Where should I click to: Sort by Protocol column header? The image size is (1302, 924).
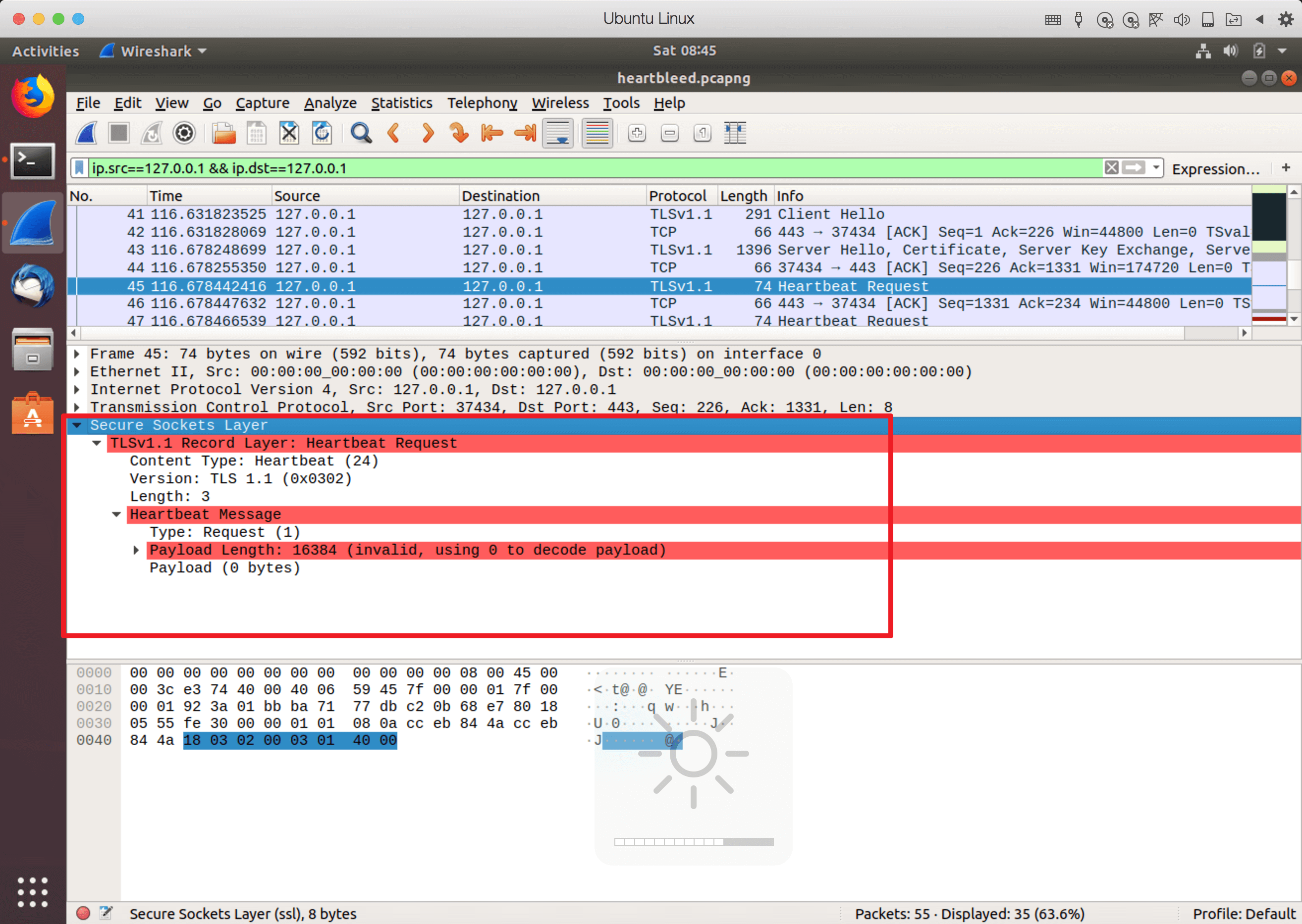[x=681, y=196]
